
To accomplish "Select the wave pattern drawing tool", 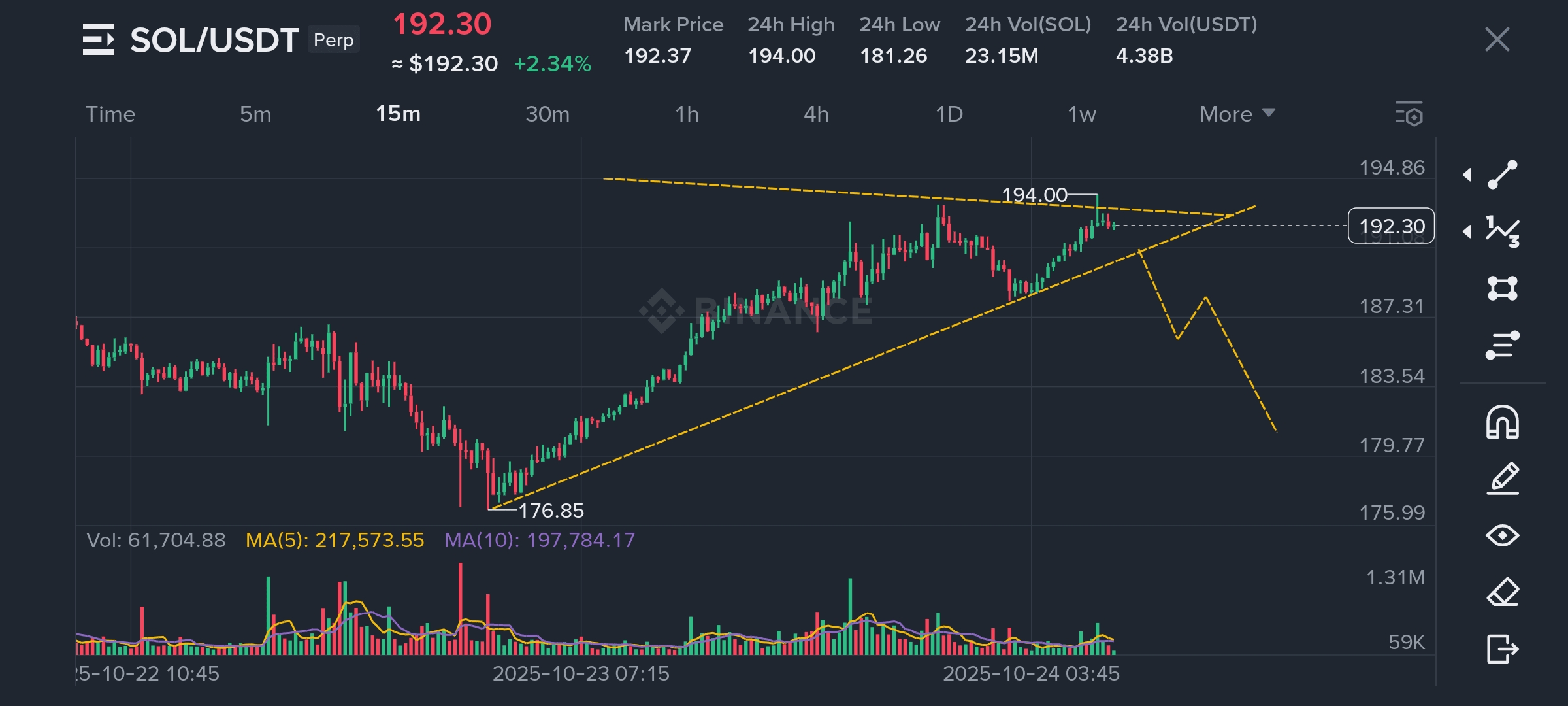I will [1502, 231].
